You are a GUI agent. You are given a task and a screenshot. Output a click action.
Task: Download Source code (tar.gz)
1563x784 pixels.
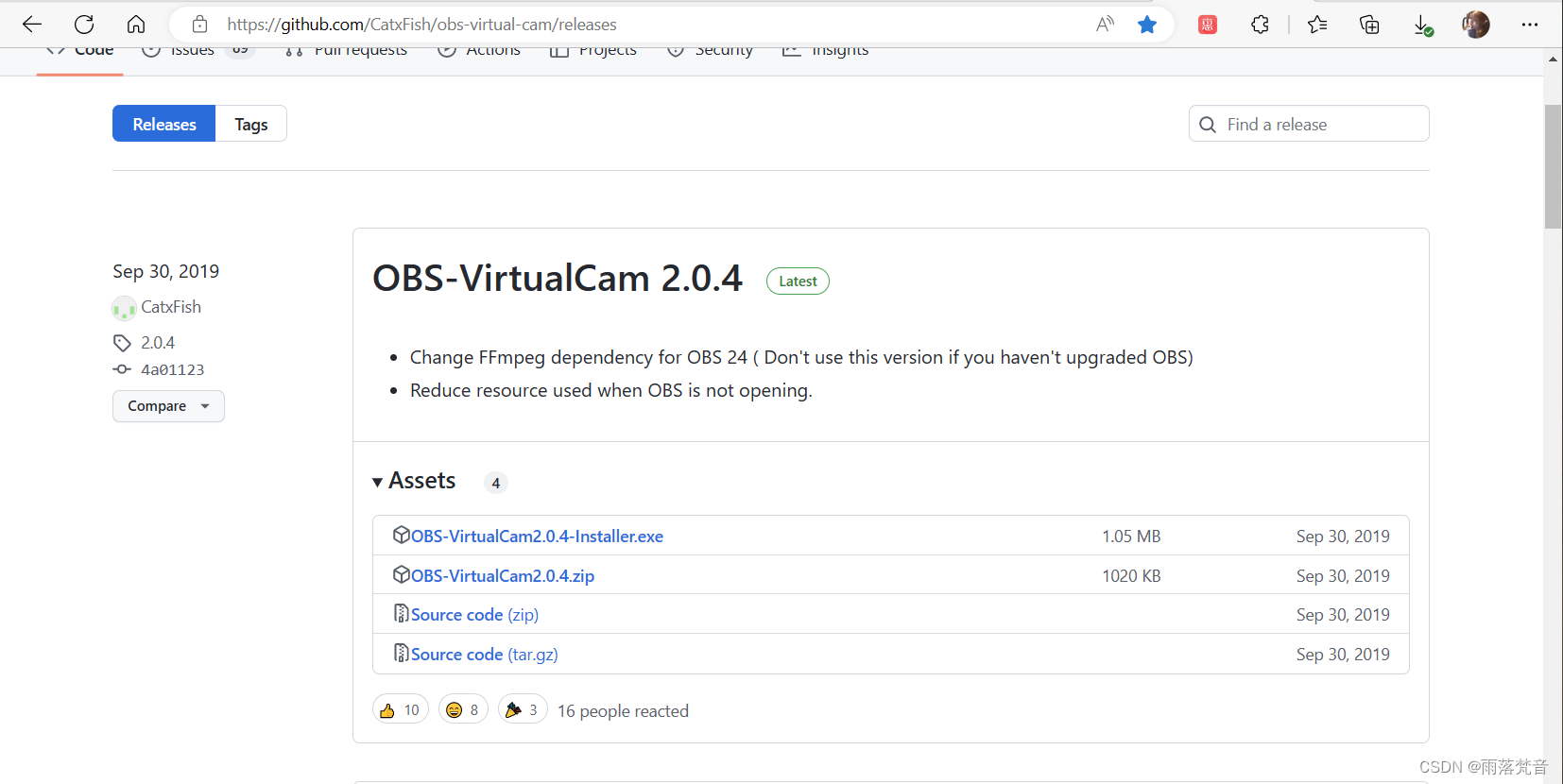click(484, 655)
